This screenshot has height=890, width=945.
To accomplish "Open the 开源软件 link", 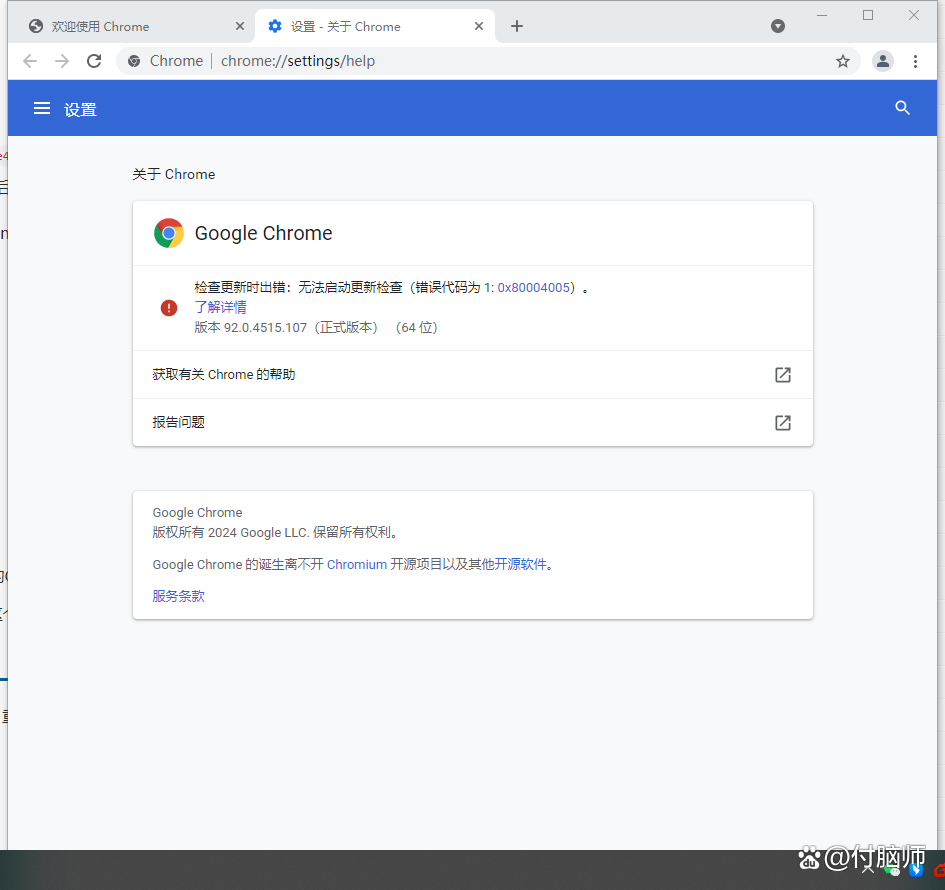I will coord(520,565).
